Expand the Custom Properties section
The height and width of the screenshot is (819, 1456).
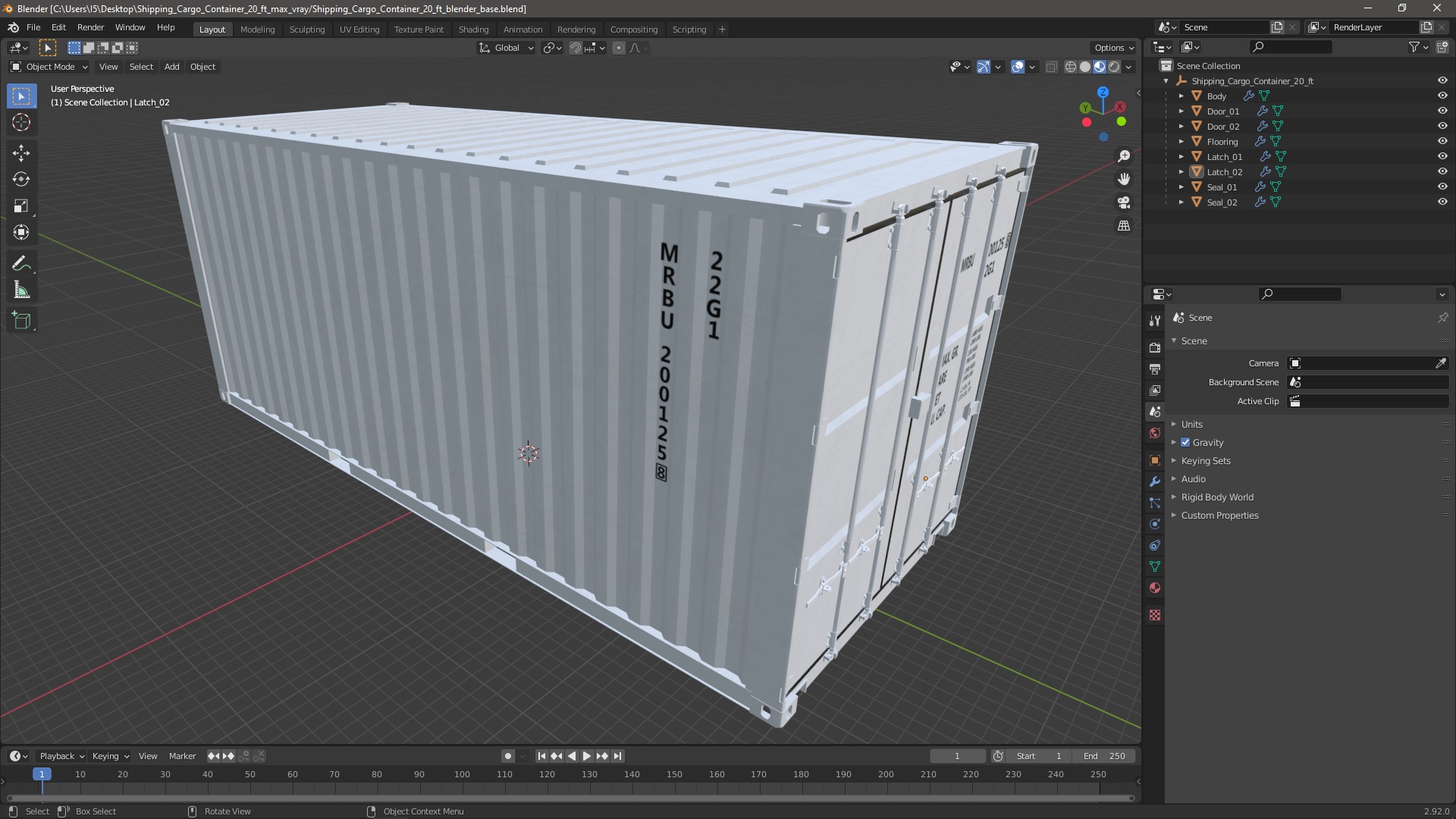click(1220, 515)
